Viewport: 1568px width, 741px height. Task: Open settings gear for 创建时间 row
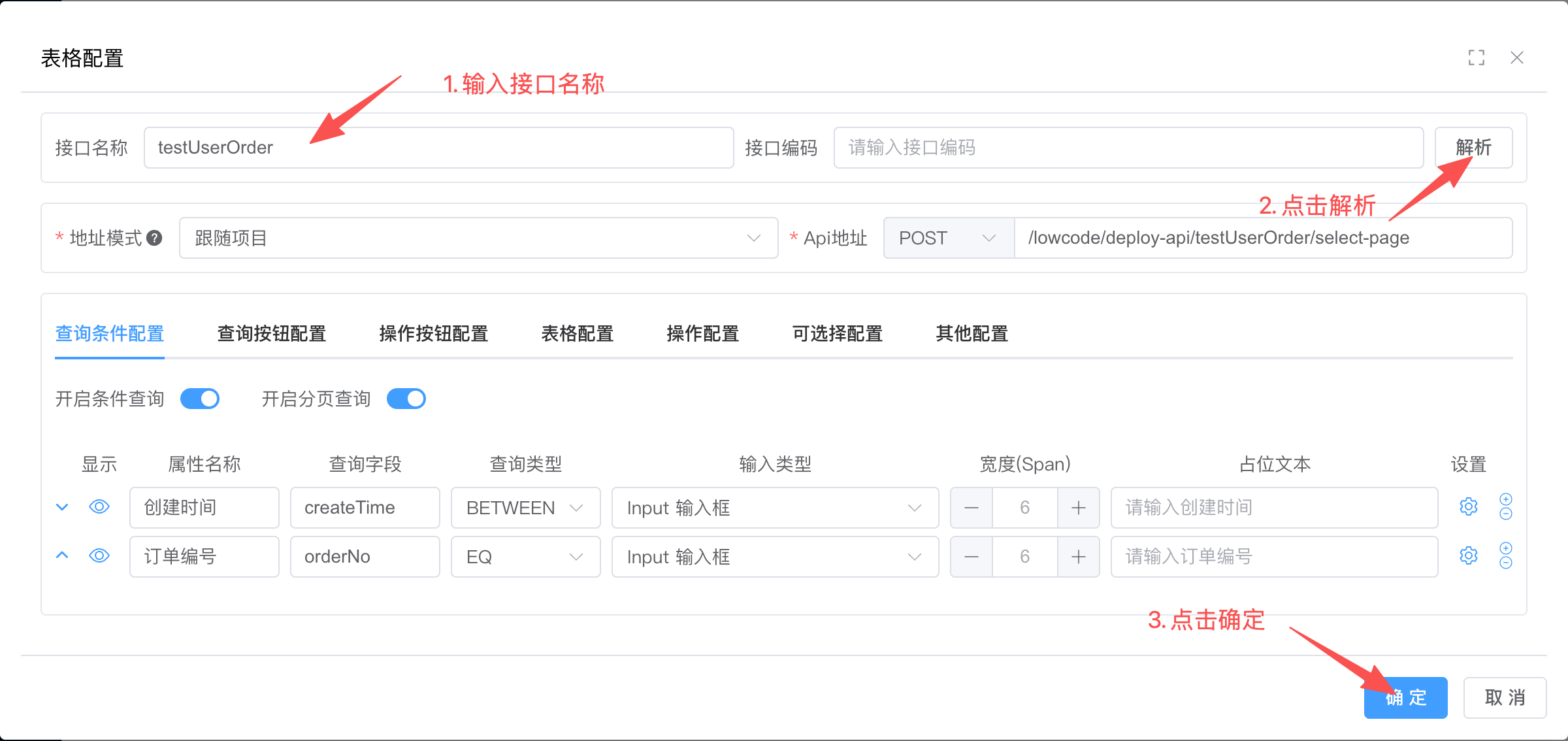1468,506
